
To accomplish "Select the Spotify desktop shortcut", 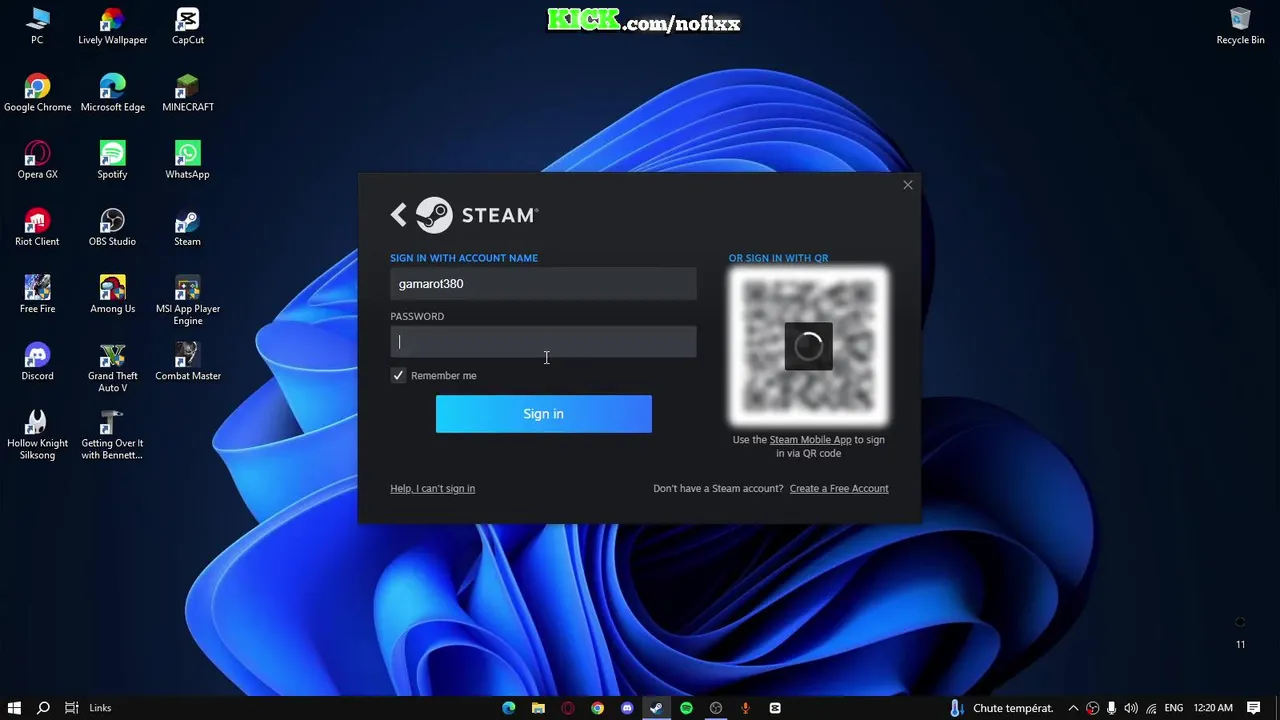I will [112, 160].
